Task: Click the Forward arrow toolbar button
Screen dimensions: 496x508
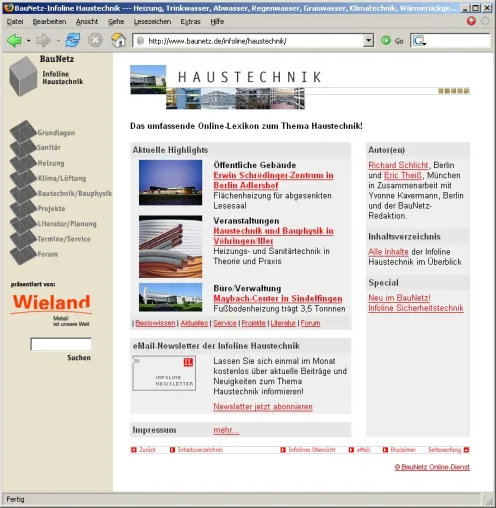Action: click(x=43, y=41)
